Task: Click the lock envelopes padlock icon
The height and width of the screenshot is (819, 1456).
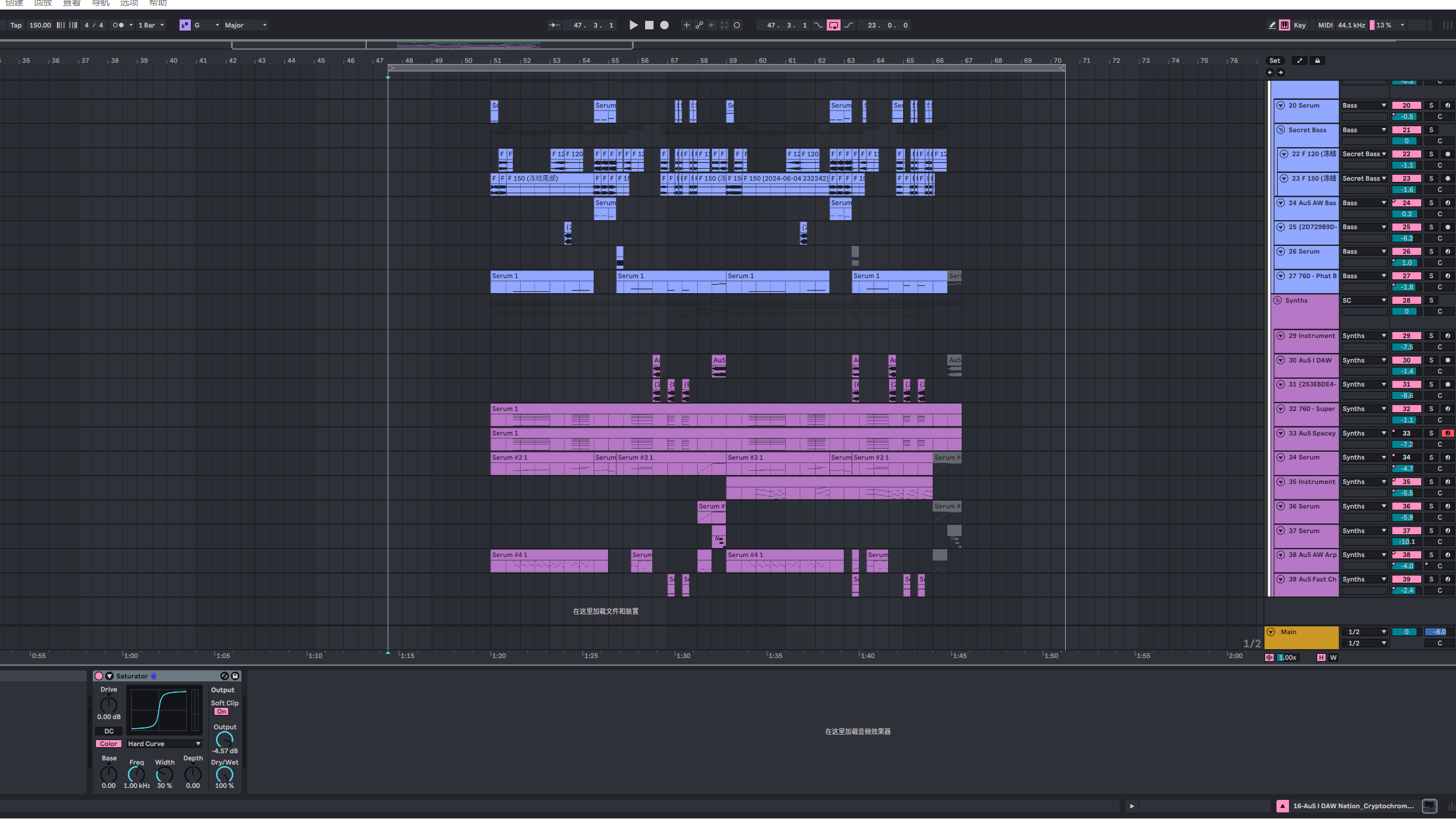Action: (1317, 60)
